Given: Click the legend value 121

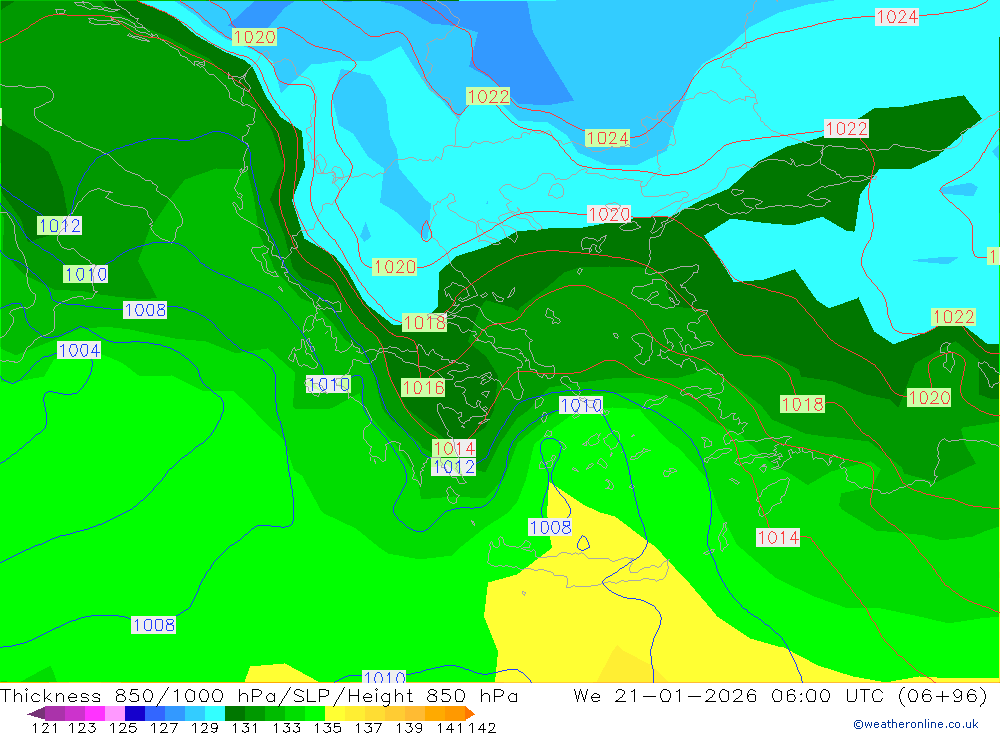Looking at the screenshot, I should [45, 727].
